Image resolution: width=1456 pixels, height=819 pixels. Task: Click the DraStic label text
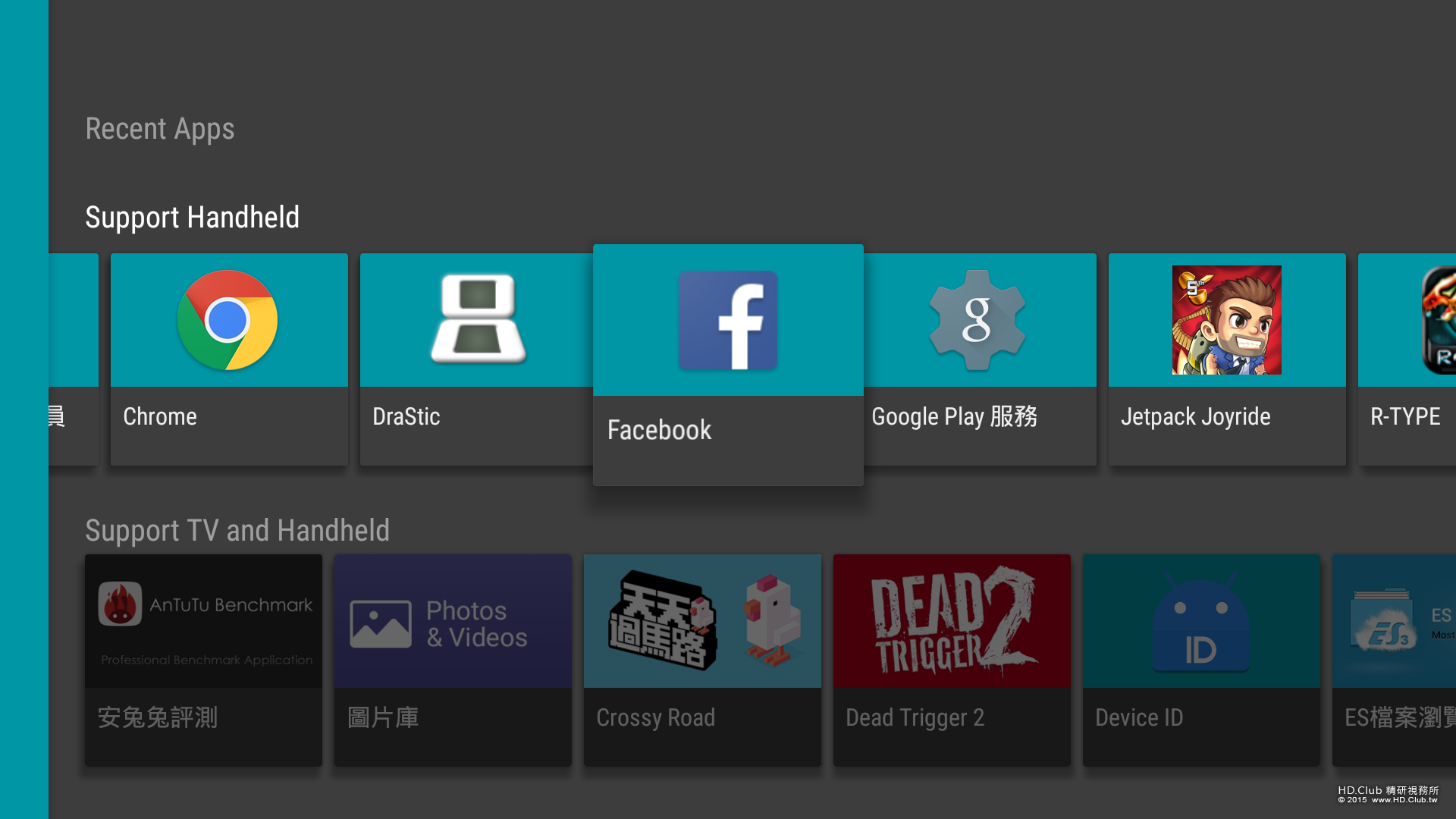coord(406,416)
